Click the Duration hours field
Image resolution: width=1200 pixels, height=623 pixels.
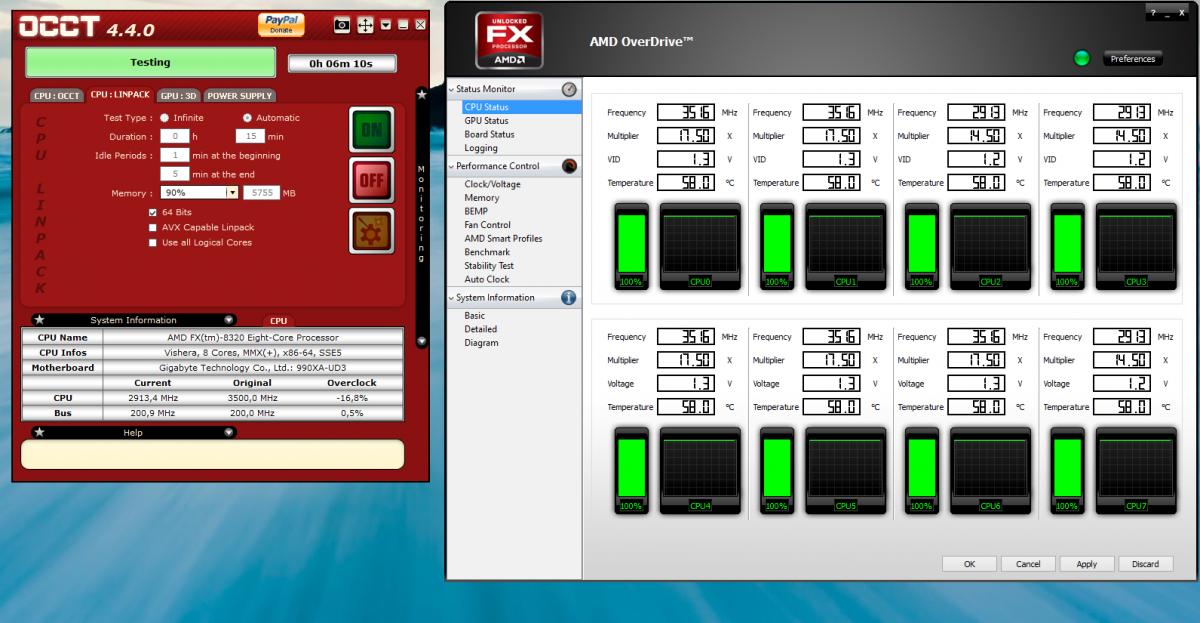(x=175, y=136)
